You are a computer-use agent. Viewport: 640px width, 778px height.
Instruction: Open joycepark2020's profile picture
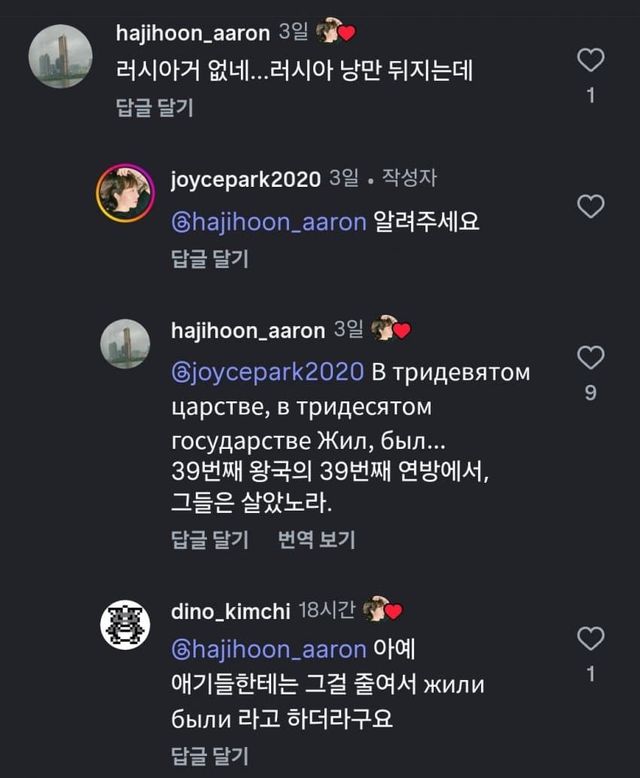pyautogui.click(x=125, y=193)
